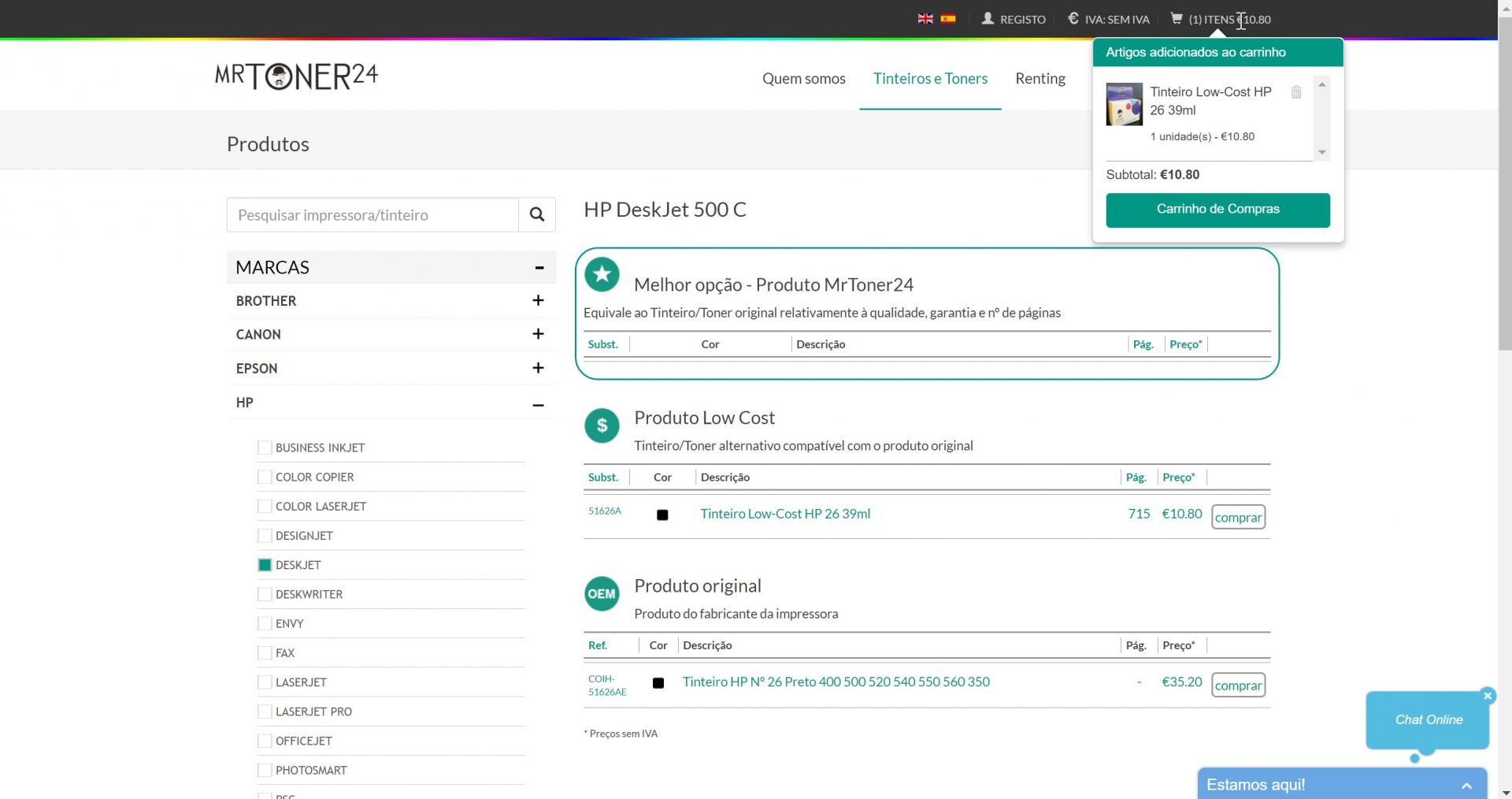Viewport: 1512px width, 799px height.
Task: Enable the OFFICEJET checkbox
Action: tap(265, 741)
